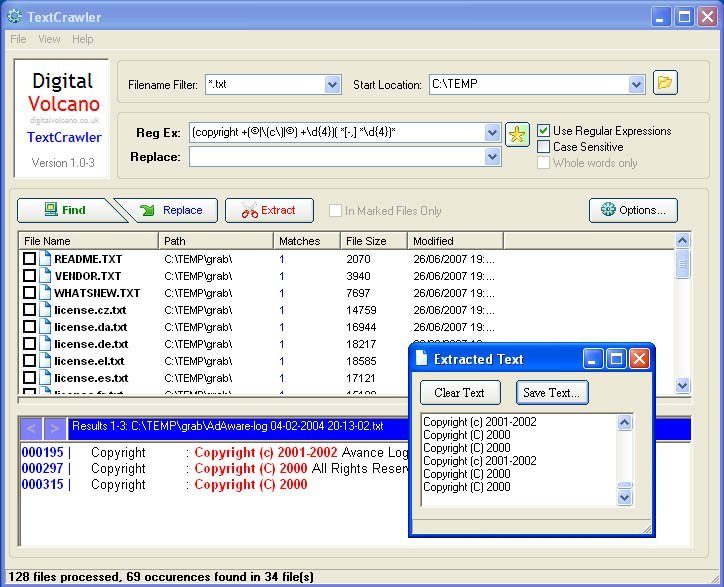Viewport: 724px width, 587px height.
Task: Click the WHATSNEW.TXT file icon
Action: (x=45, y=293)
